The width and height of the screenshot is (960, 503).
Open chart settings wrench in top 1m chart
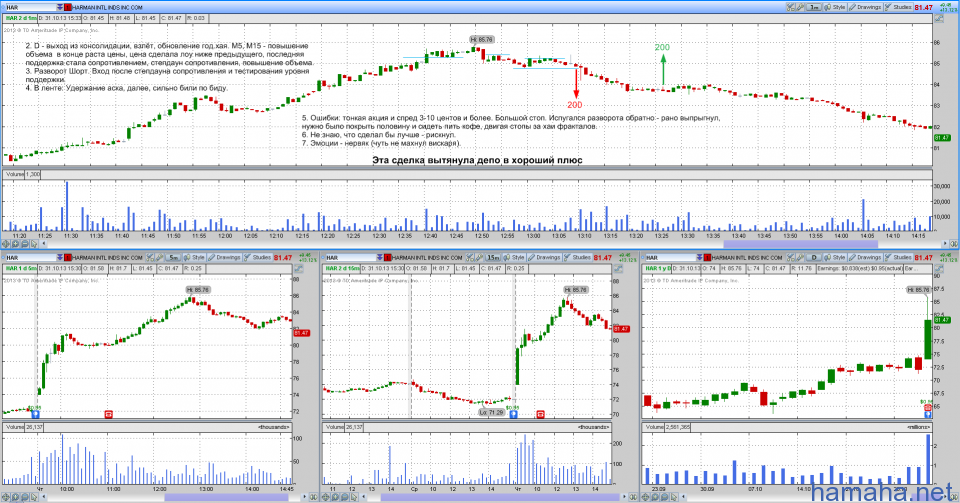point(800,7)
